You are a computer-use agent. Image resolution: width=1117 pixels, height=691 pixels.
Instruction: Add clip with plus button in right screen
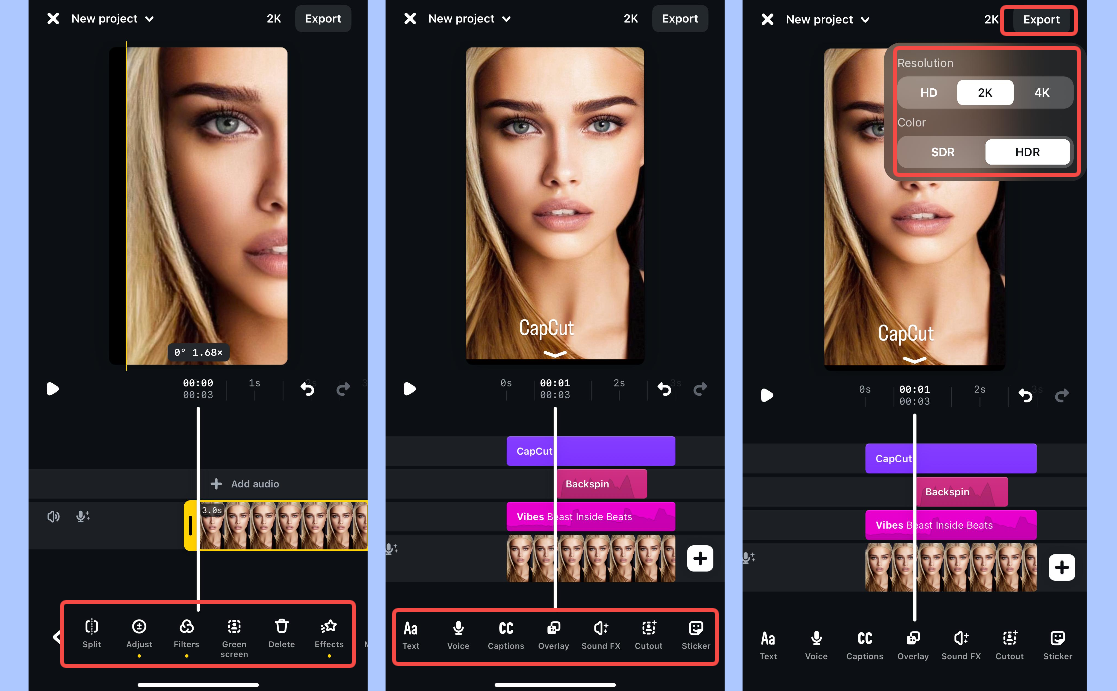(x=1061, y=568)
